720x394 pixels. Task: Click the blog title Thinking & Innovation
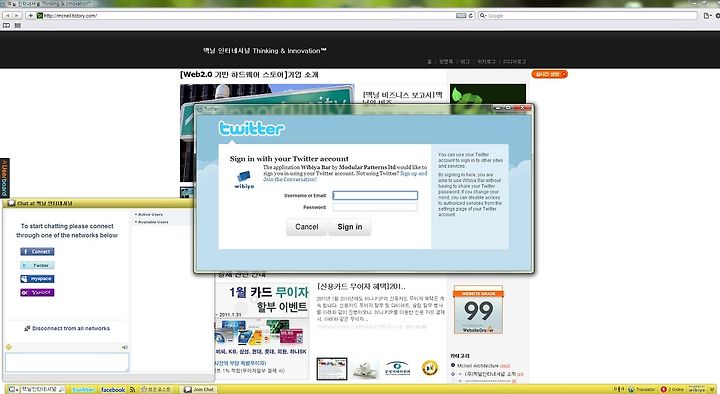pos(264,51)
